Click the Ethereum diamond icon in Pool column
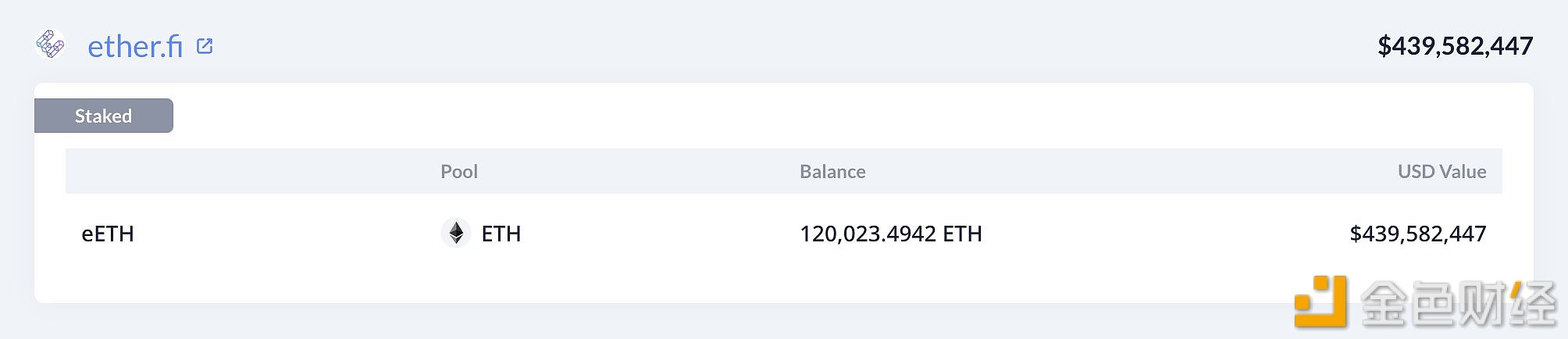This screenshot has width=1568, height=339. [456, 233]
